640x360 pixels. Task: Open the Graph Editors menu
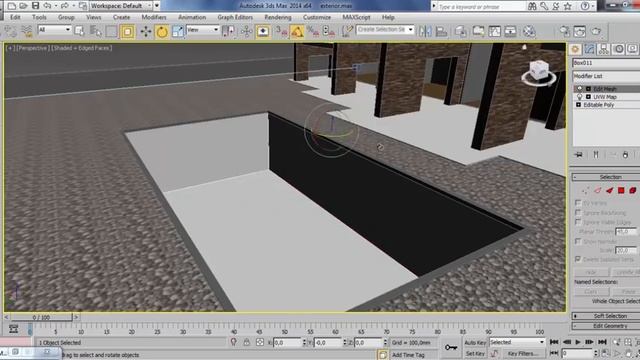click(235, 17)
